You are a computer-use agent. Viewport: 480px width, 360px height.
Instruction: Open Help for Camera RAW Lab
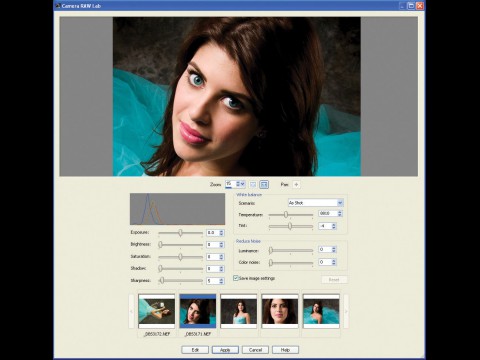[x=285, y=350]
